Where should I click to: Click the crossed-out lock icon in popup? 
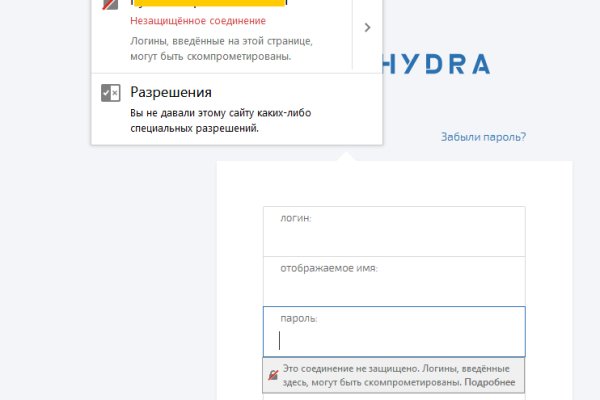point(110,5)
